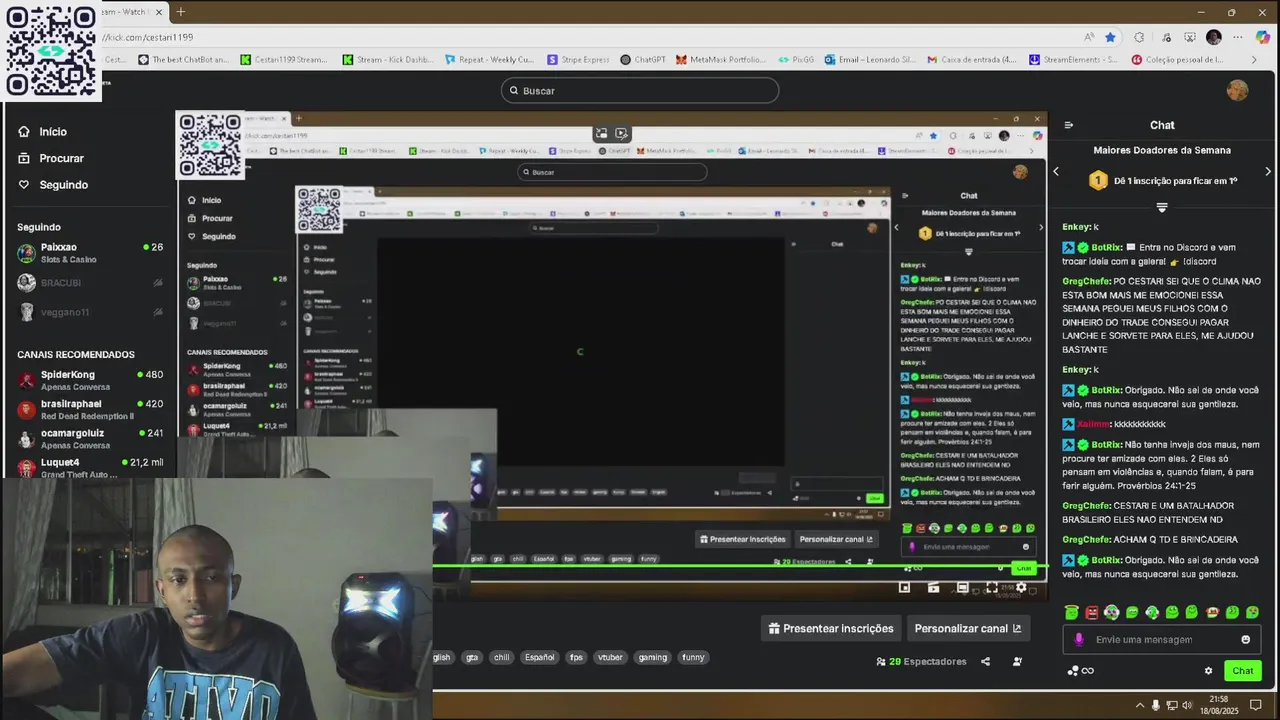Open the Paixxao followed channel
Screen dimensions: 1280x720
88,253
